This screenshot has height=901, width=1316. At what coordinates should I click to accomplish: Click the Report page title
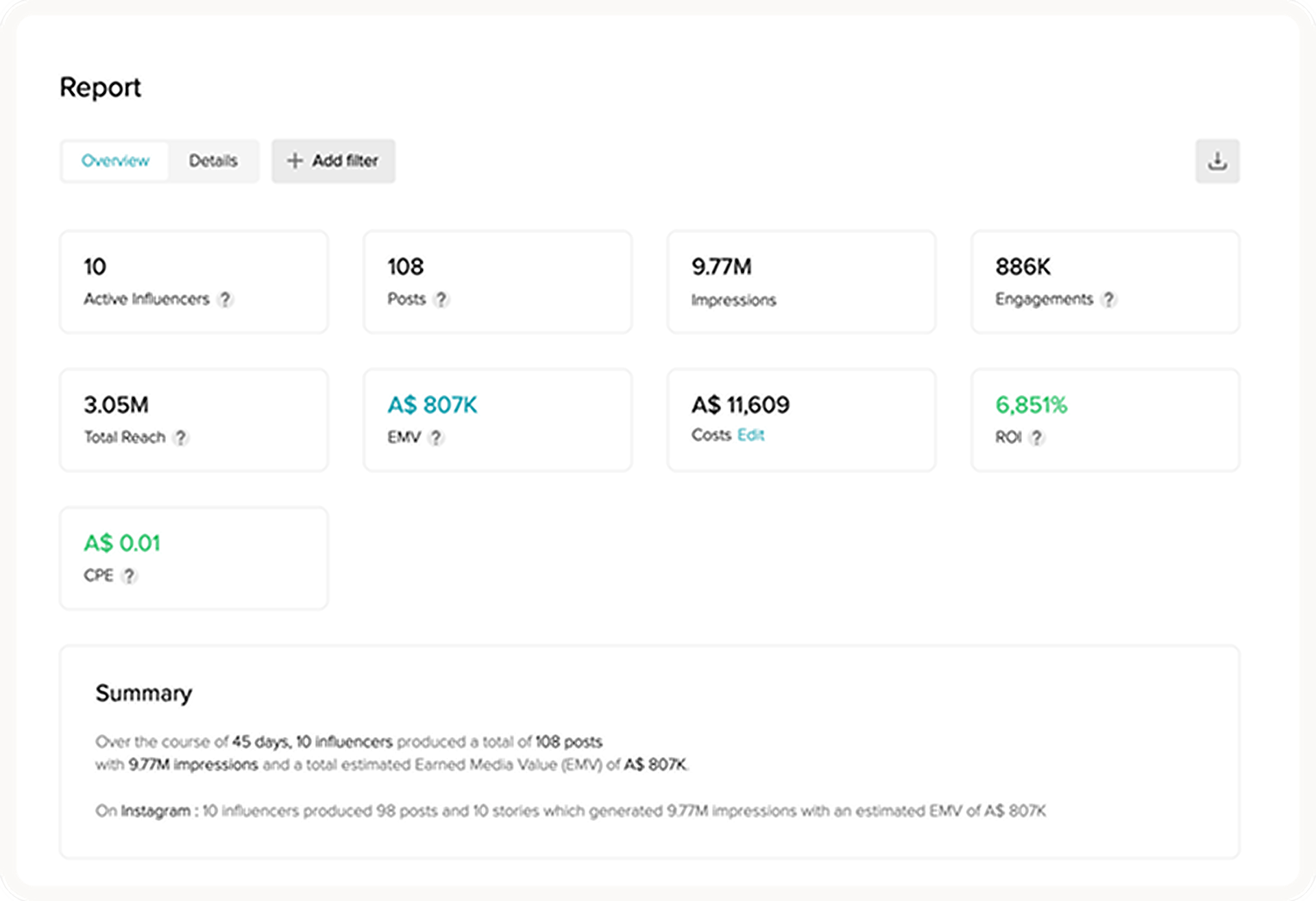(x=100, y=88)
